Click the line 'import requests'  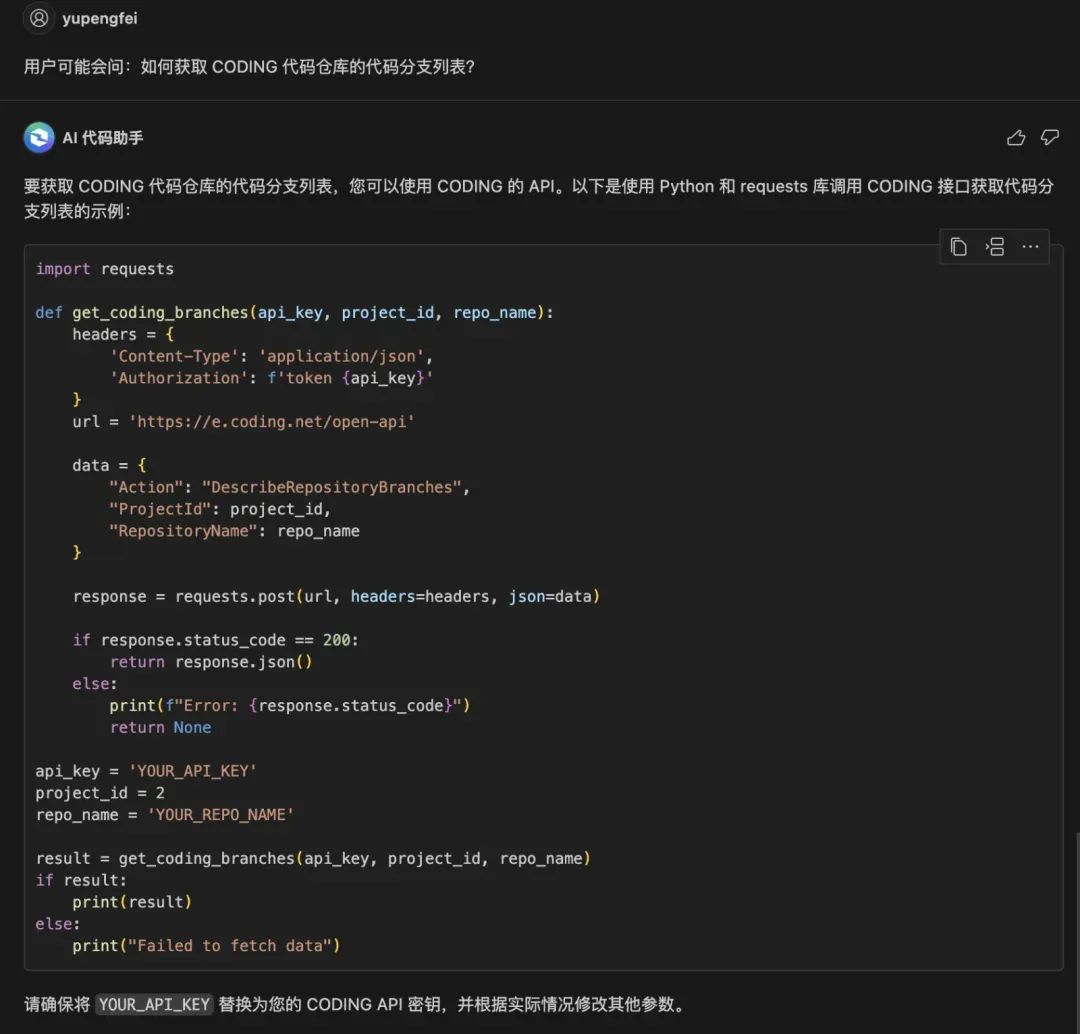pyautogui.click(x=105, y=269)
